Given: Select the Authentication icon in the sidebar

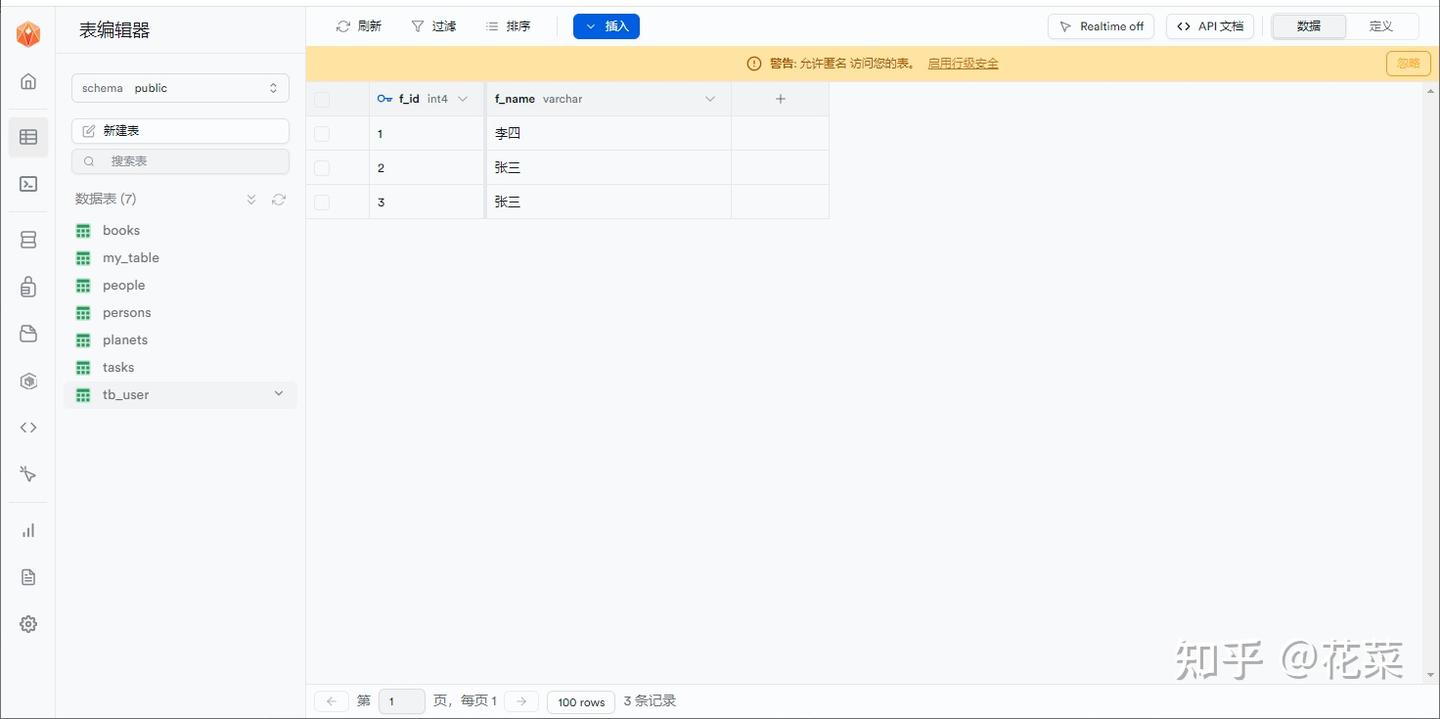Looking at the screenshot, I should click(x=27, y=286).
